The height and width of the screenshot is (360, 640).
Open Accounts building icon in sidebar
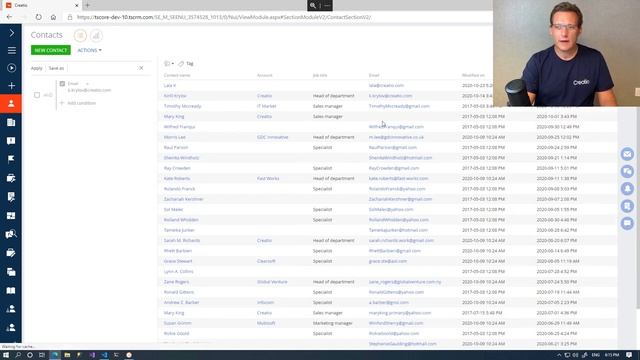(11, 122)
